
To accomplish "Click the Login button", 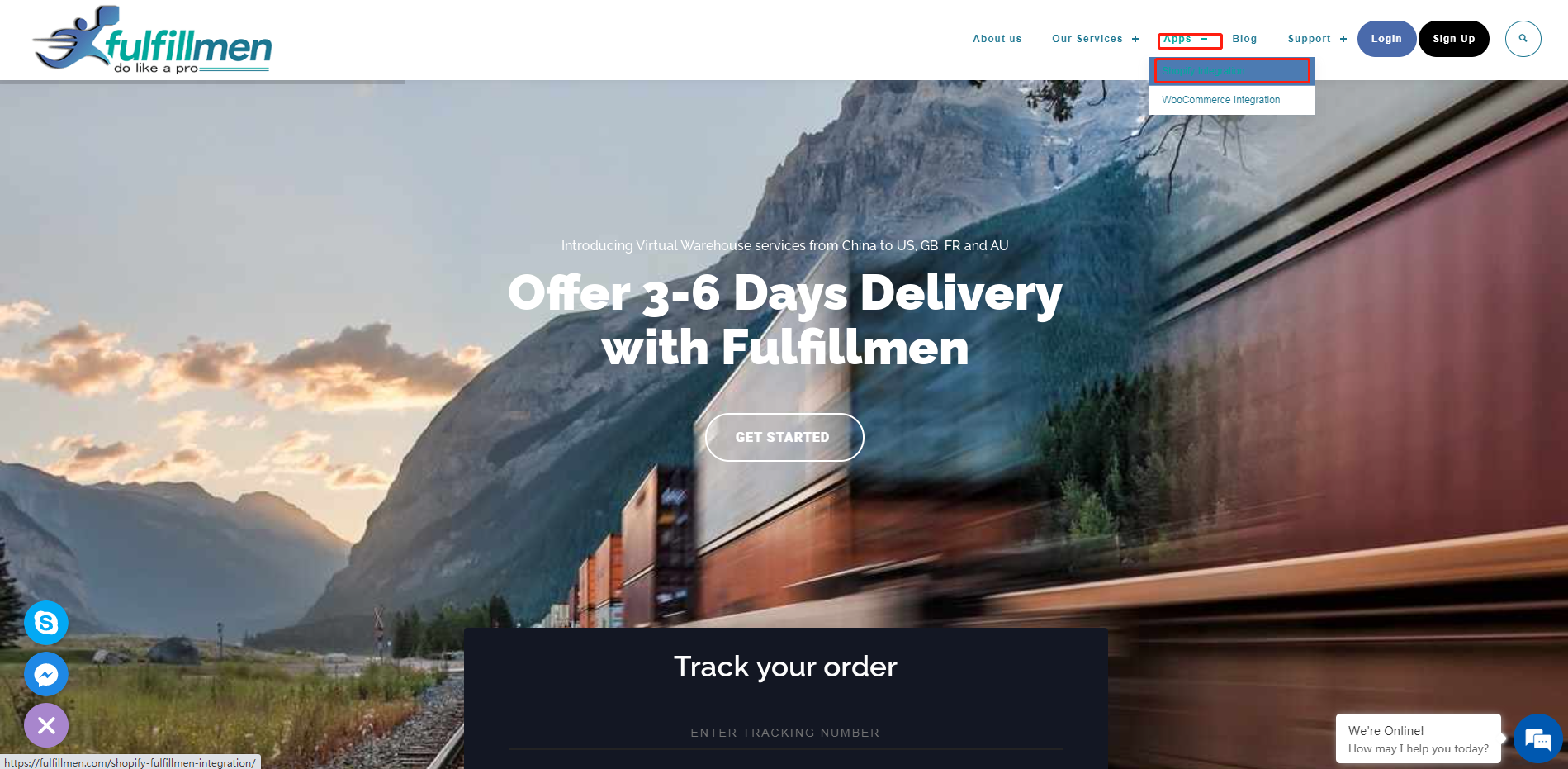I will 1386,39.
